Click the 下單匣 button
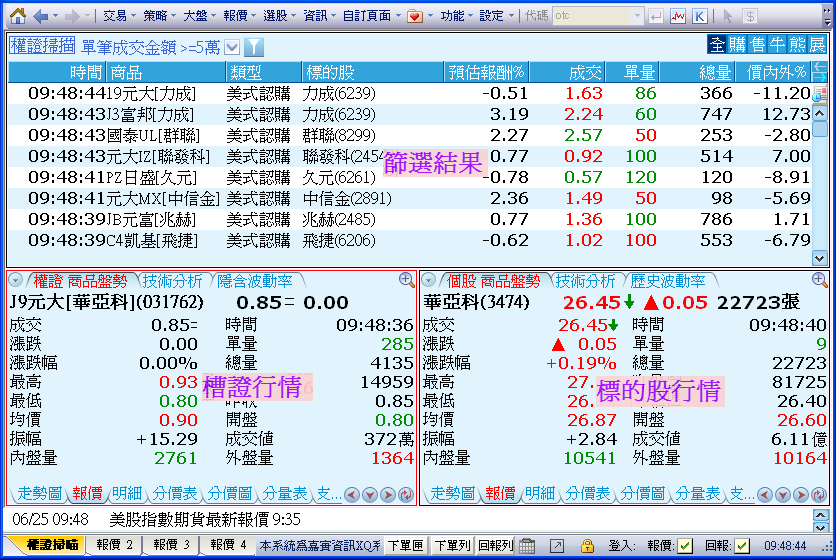The image size is (836, 560). (405, 545)
